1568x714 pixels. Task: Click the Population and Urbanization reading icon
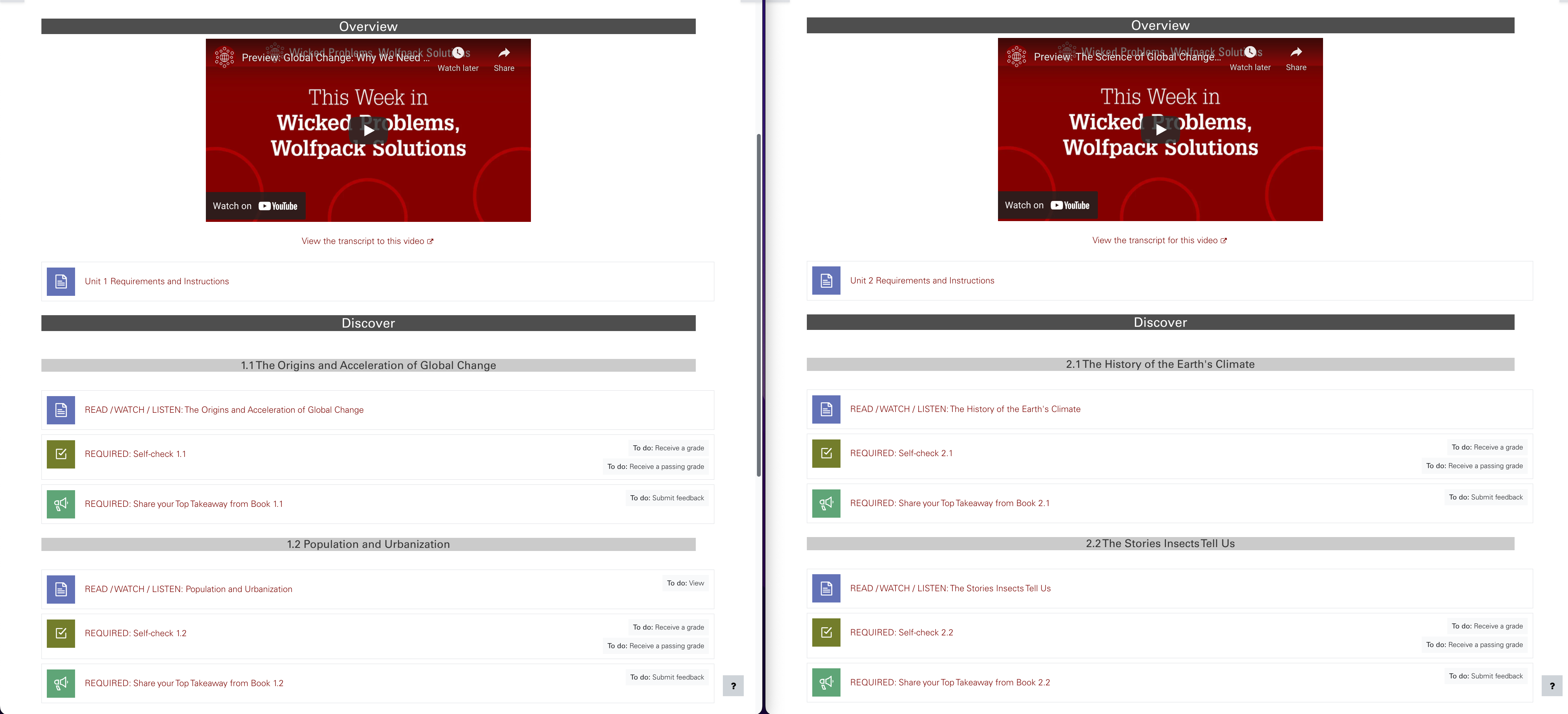point(62,588)
